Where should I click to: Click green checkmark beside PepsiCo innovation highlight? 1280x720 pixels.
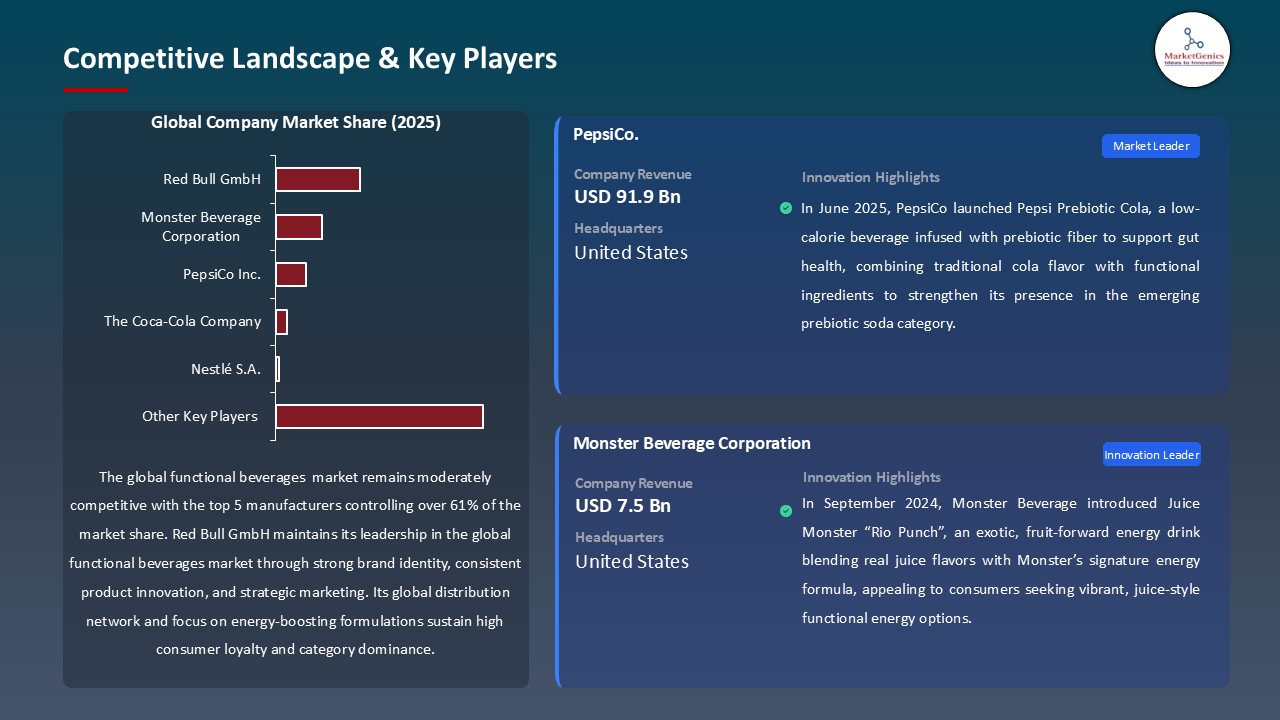click(786, 208)
